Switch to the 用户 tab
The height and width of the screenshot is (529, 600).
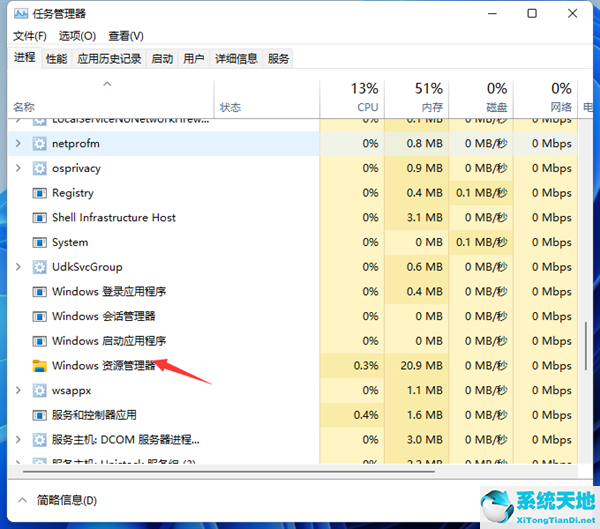point(194,59)
